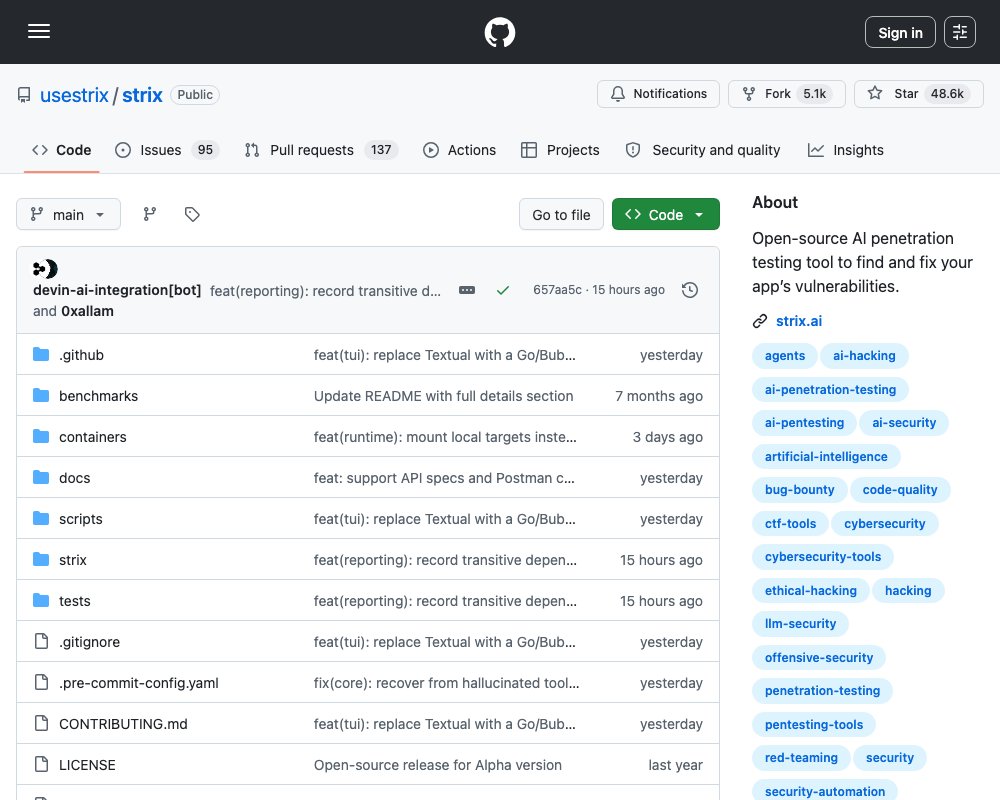The width and height of the screenshot is (1000, 800).
Task: Switch to the Code tab
Action: pyautogui.click(x=61, y=150)
